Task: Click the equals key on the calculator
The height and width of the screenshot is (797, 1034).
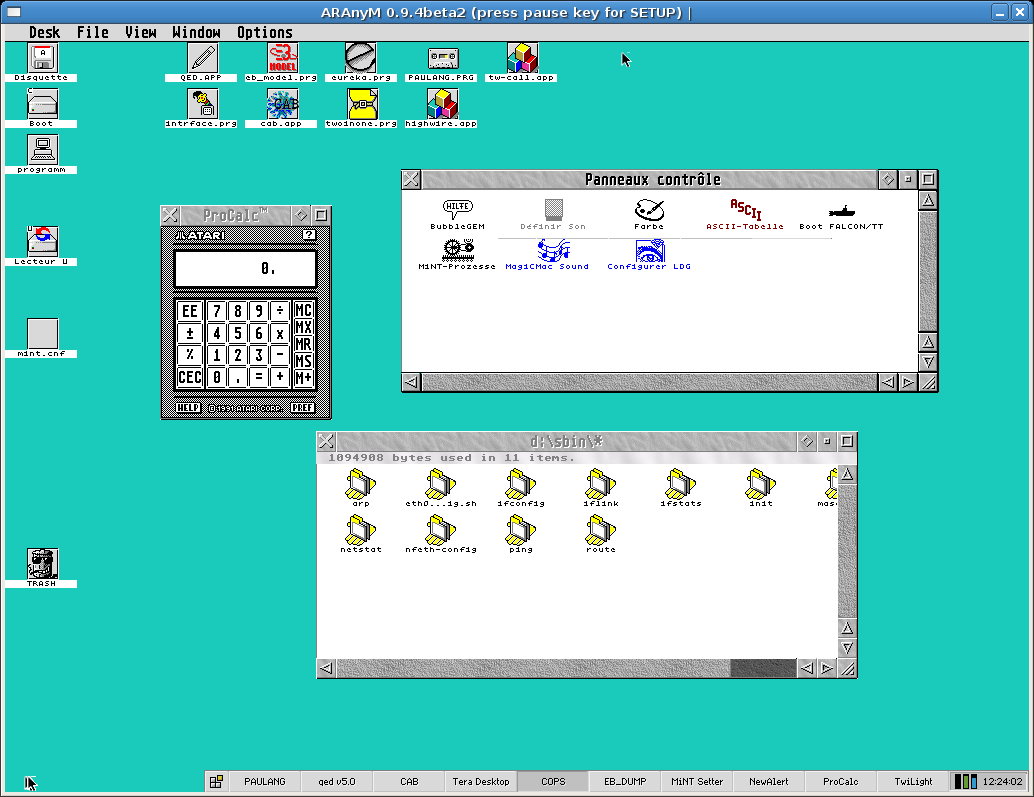Action: [259, 377]
